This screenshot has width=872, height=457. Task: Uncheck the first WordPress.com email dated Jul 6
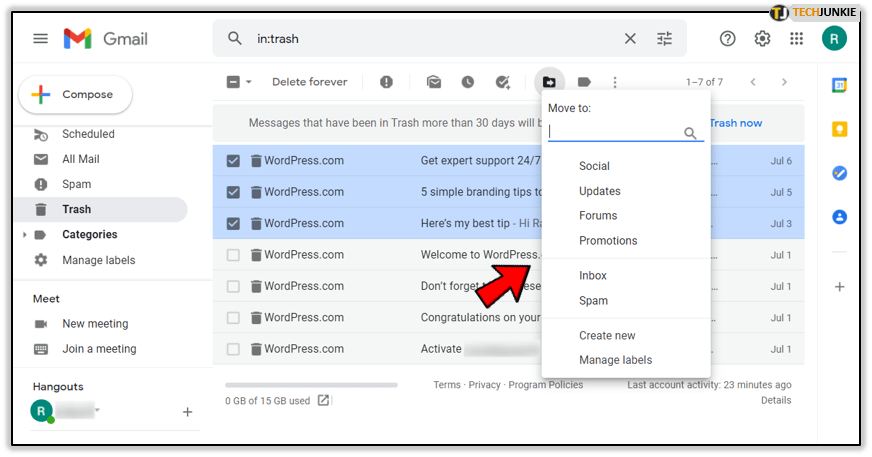click(x=233, y=161)
